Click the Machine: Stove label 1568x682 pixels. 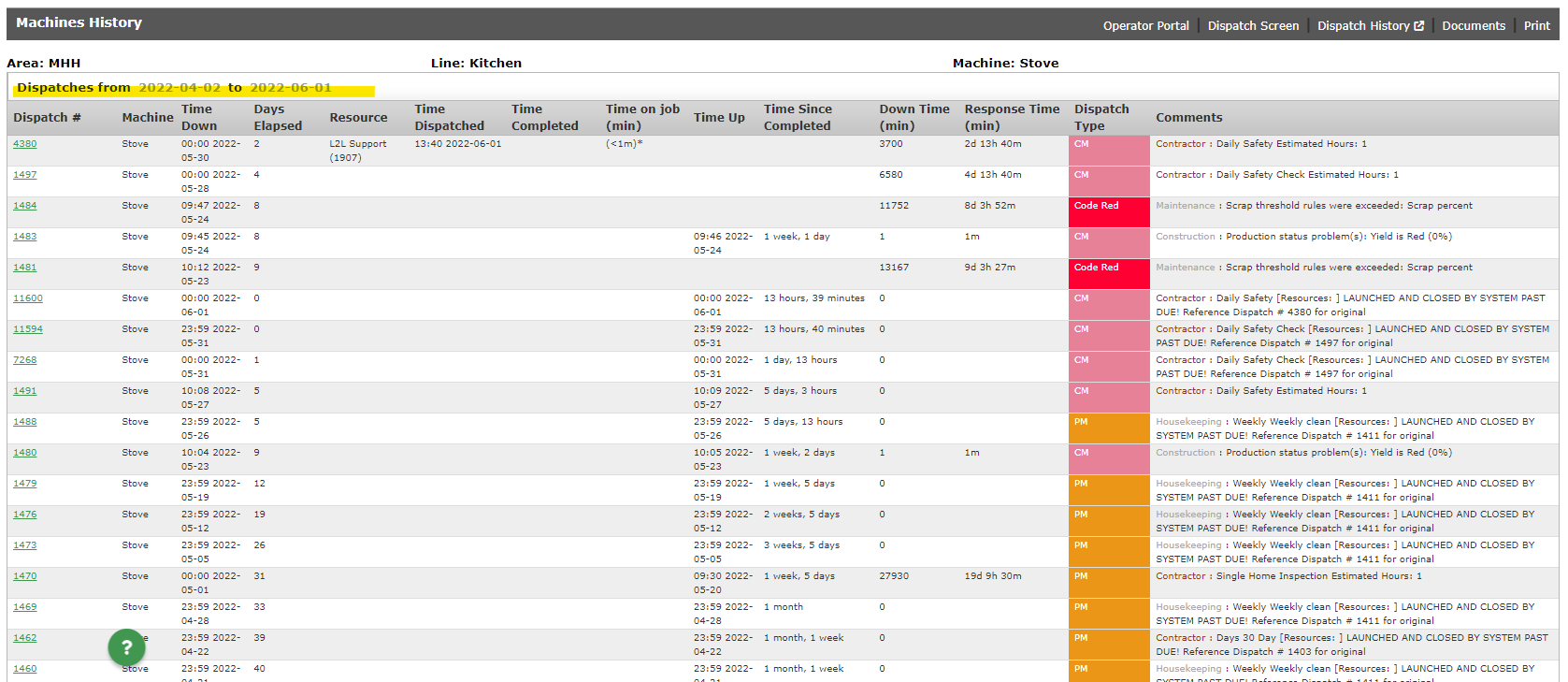[1005, 64]
